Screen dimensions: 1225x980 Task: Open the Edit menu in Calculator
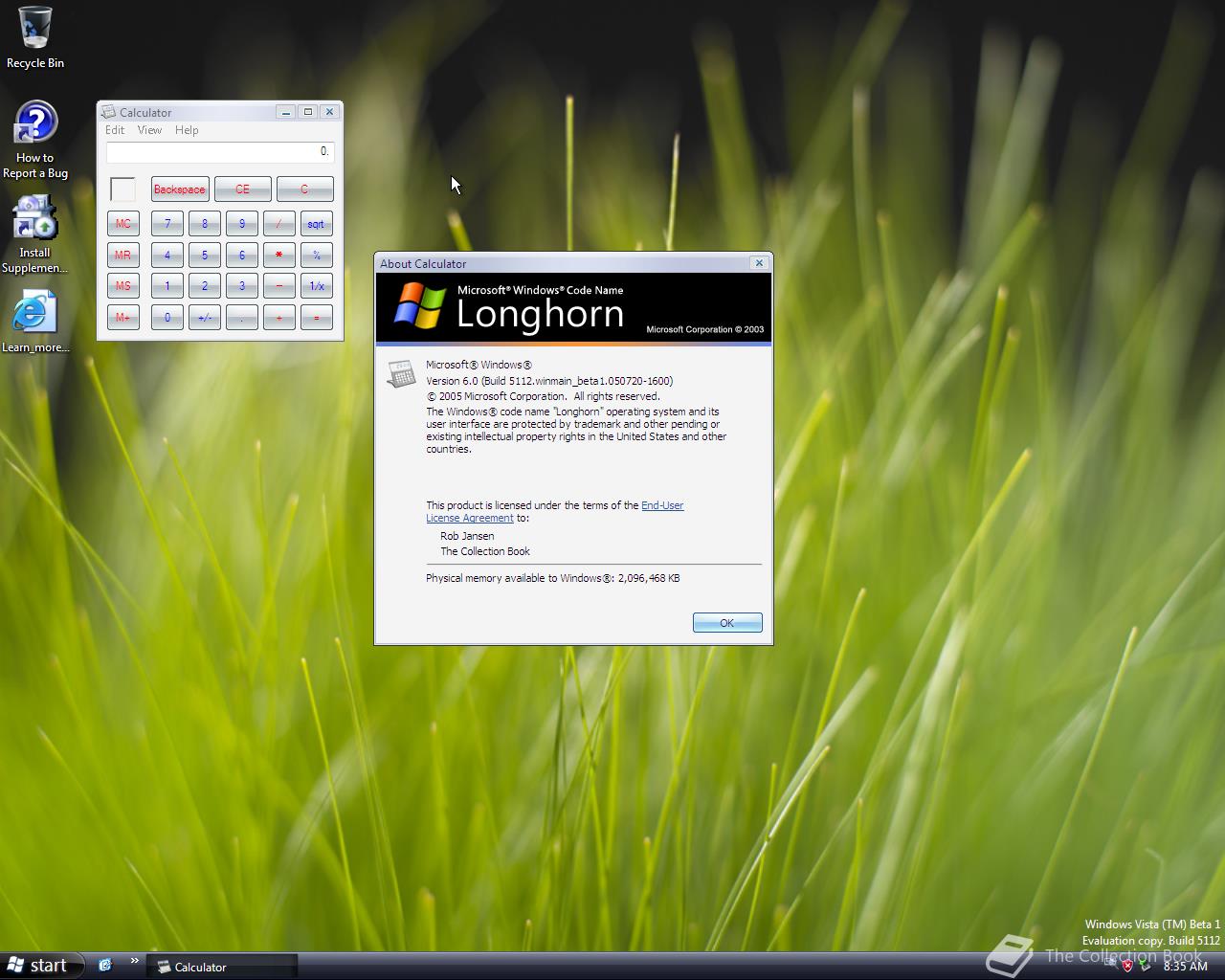point(115,130)
